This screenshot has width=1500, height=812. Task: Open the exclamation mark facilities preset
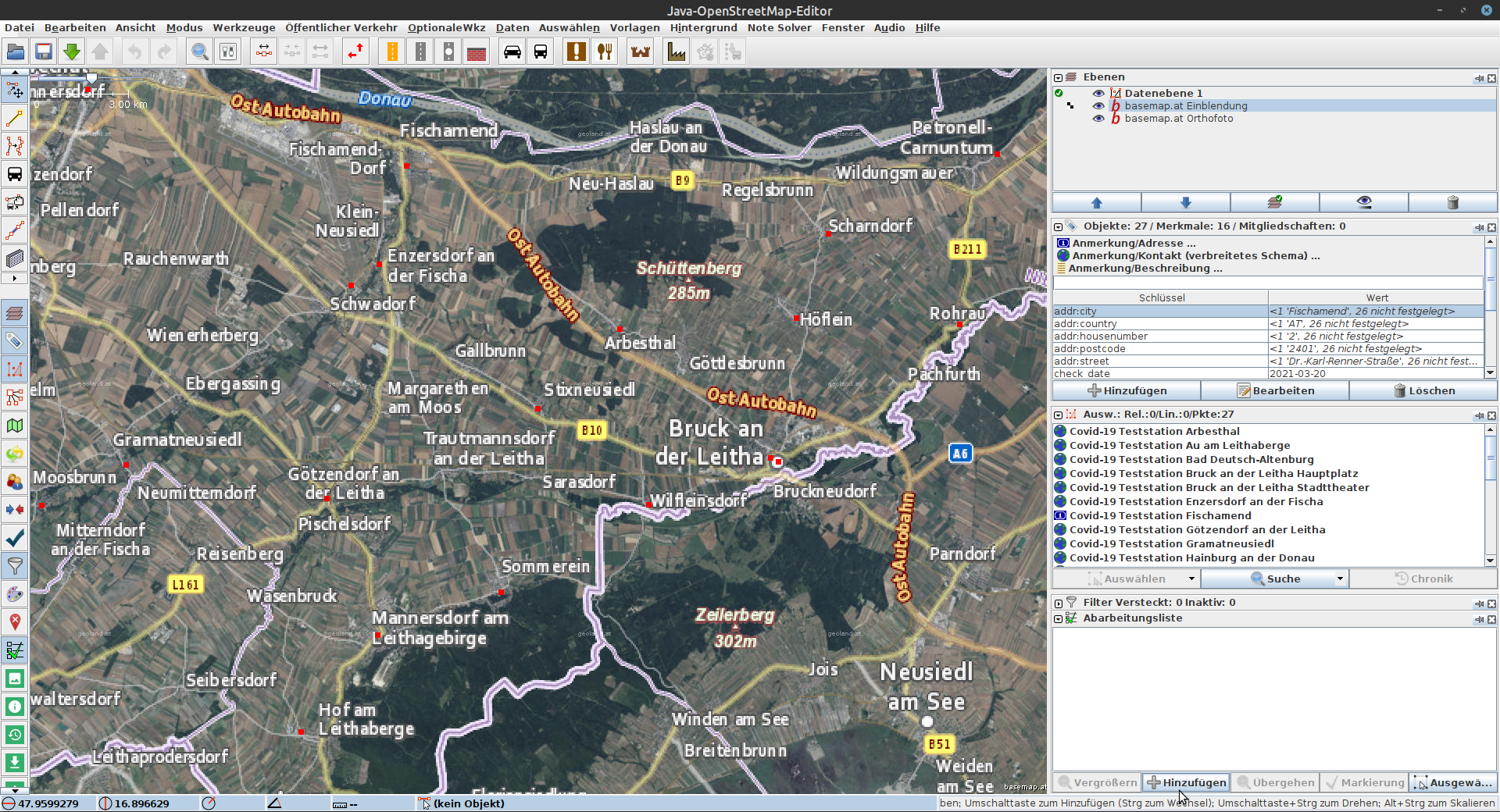click(577, 52)
